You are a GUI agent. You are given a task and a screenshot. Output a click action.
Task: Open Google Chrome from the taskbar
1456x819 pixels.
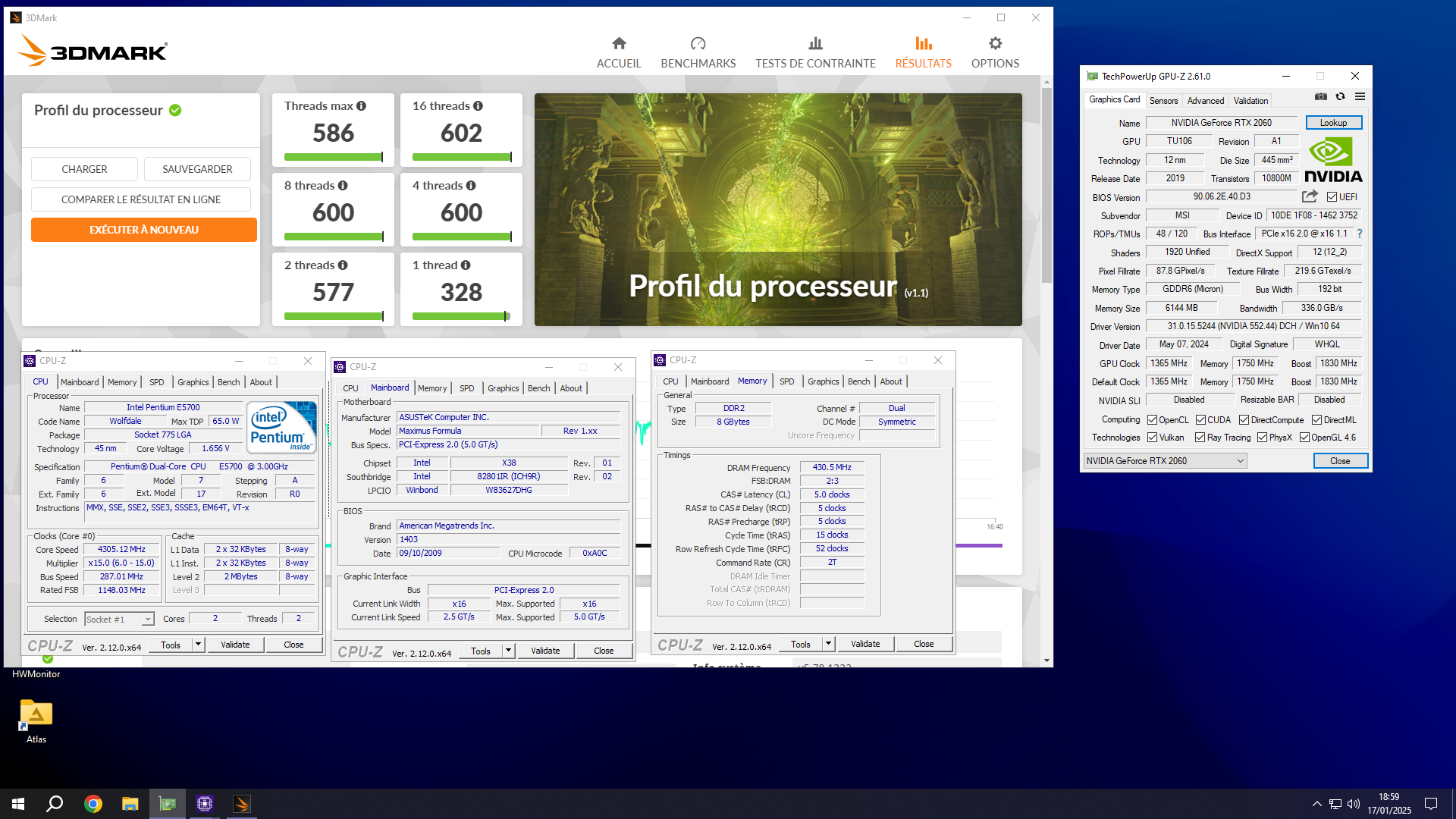(93, 804)
